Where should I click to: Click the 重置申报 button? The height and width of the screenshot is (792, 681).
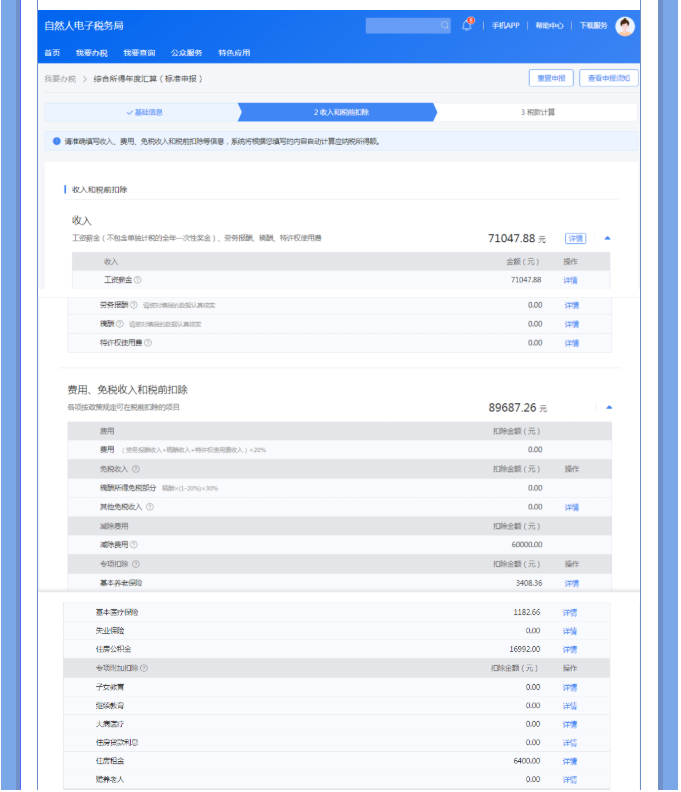(x=551, y=78)
